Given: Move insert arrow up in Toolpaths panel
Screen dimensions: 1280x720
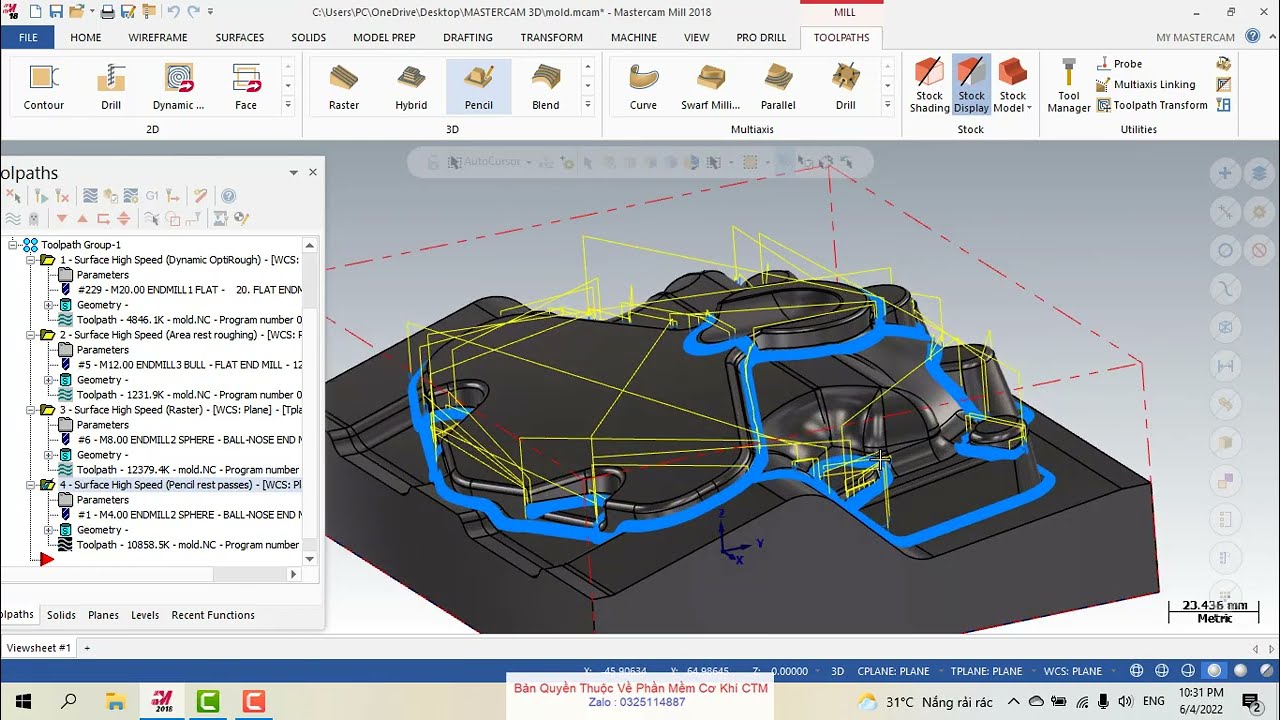Looking at the screenshot, I should click(82, 218).
